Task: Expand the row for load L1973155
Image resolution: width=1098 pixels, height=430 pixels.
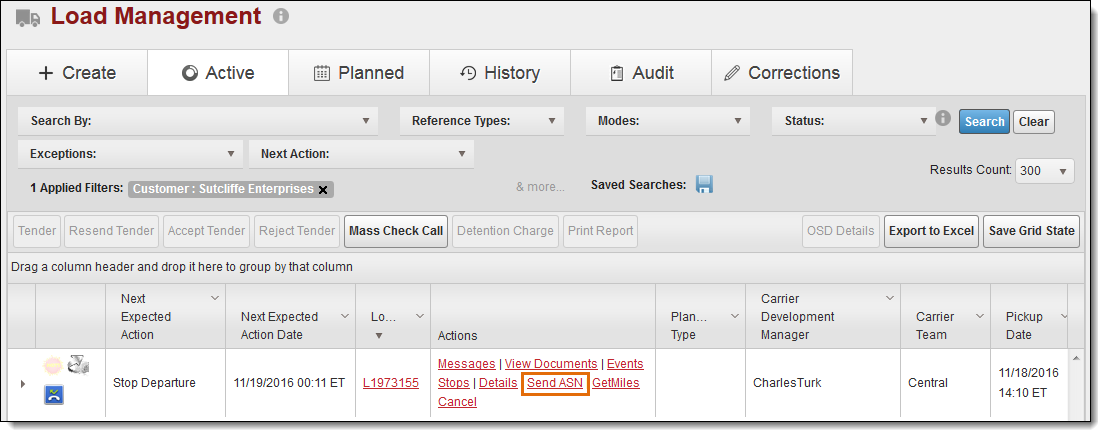Action: [x=23, y=383]
